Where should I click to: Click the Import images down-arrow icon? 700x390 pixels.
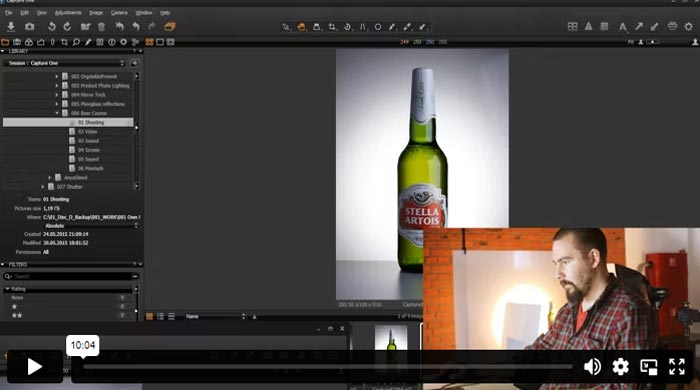click(11, 27)
